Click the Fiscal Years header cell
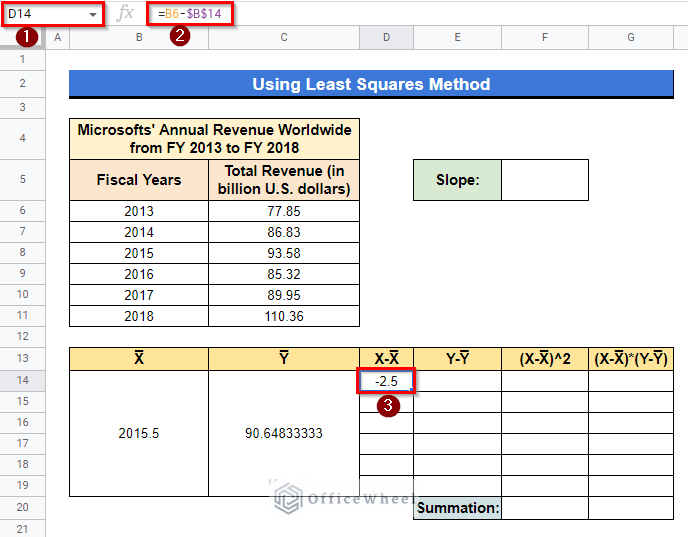 pyautogui.click(x=139, y=180)
